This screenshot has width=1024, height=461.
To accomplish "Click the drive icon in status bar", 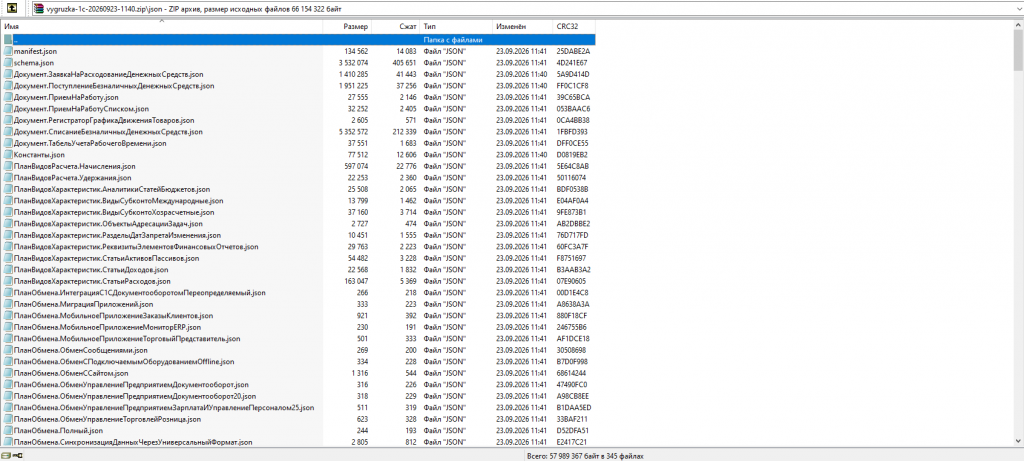I will (6, 455).
